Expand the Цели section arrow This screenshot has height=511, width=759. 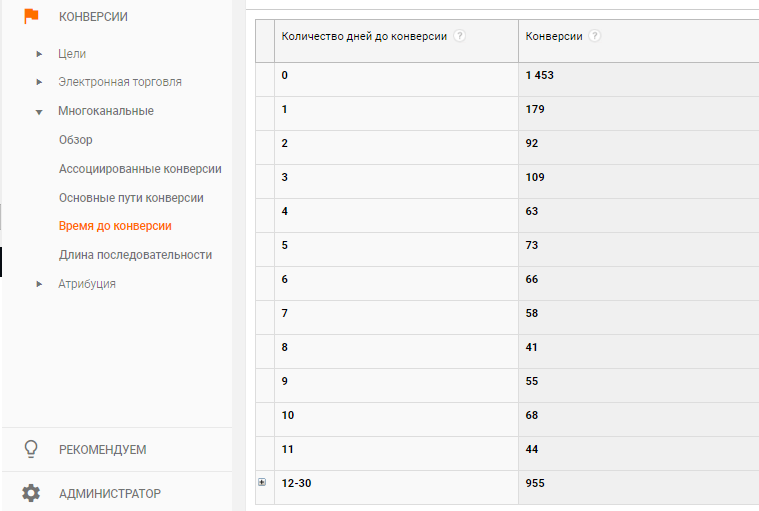pos(39,54)
